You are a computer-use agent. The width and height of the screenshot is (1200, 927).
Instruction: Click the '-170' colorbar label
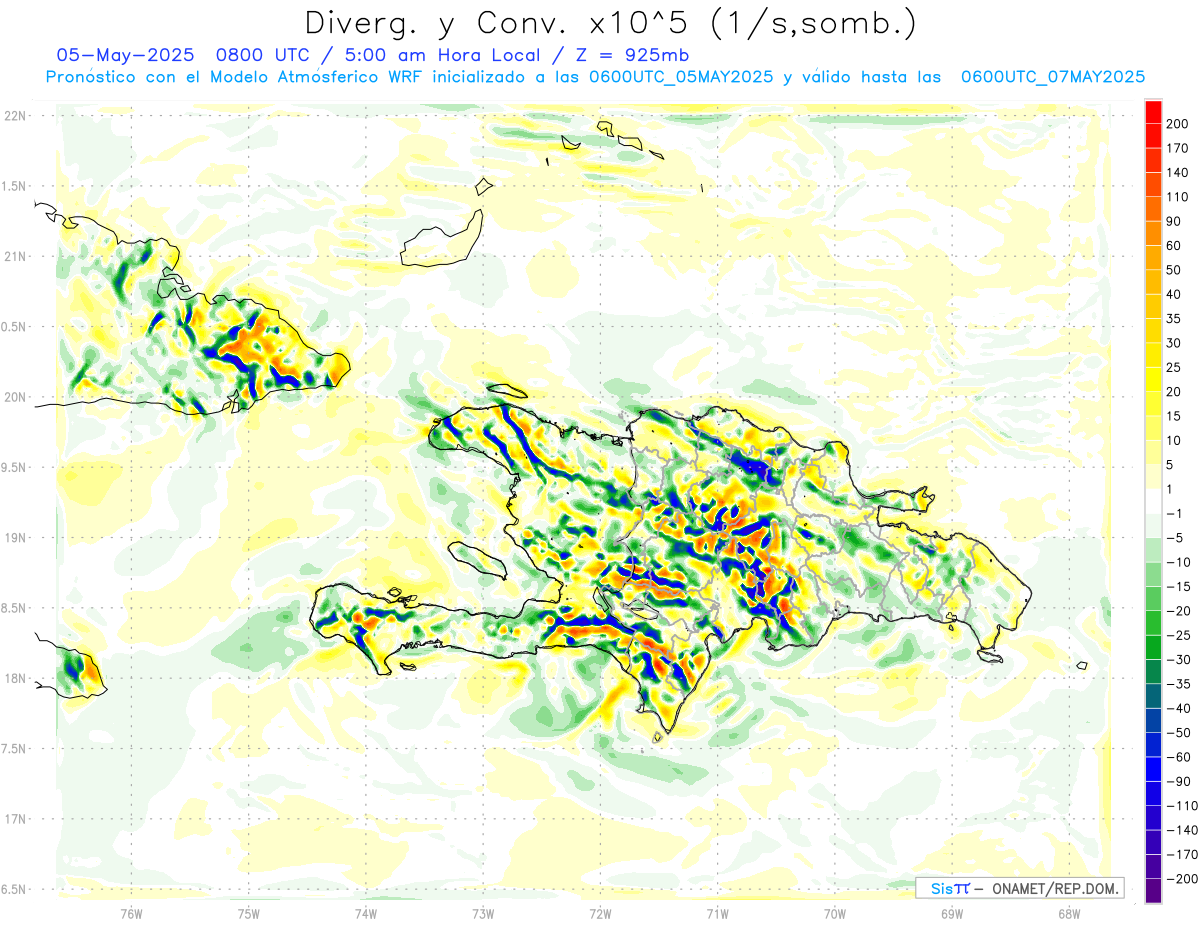point(1181,856)
